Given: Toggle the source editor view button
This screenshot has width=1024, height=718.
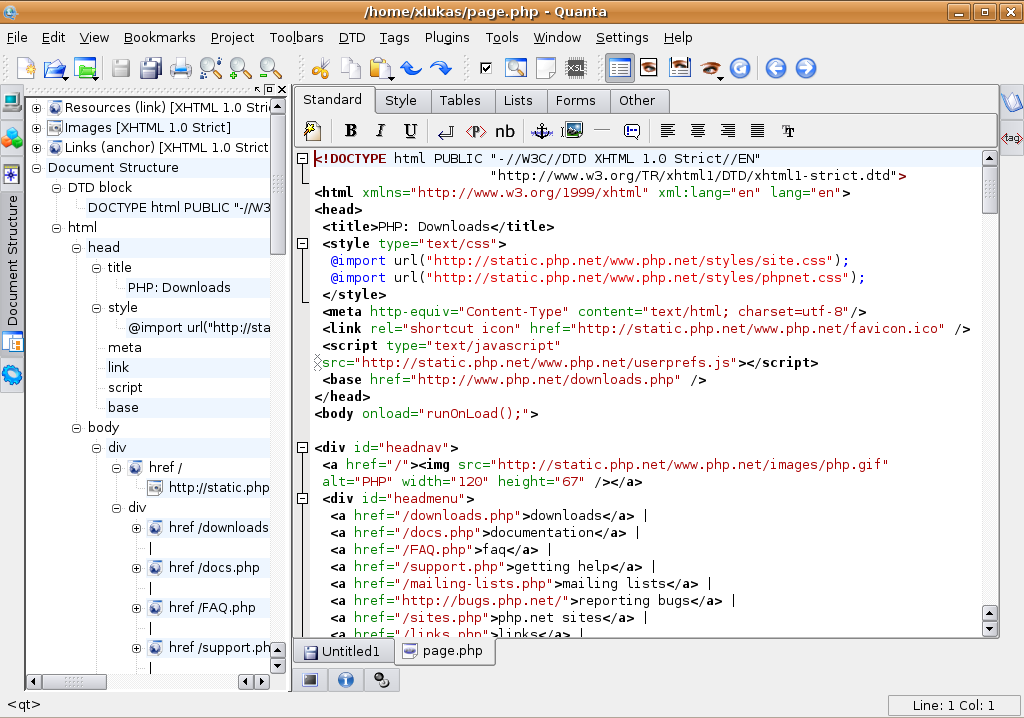Looking at the screenshot, I should click(620, 69).
